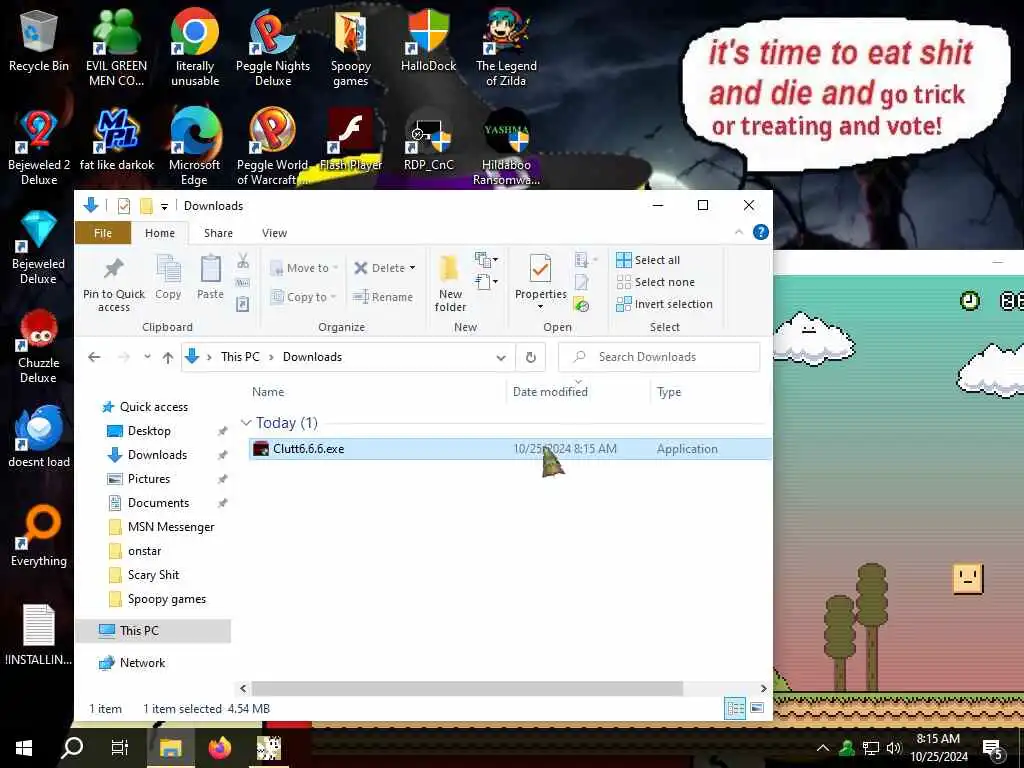Click the Select all button
This screenshot has width=1024, height=768.
tap(648, 260)
